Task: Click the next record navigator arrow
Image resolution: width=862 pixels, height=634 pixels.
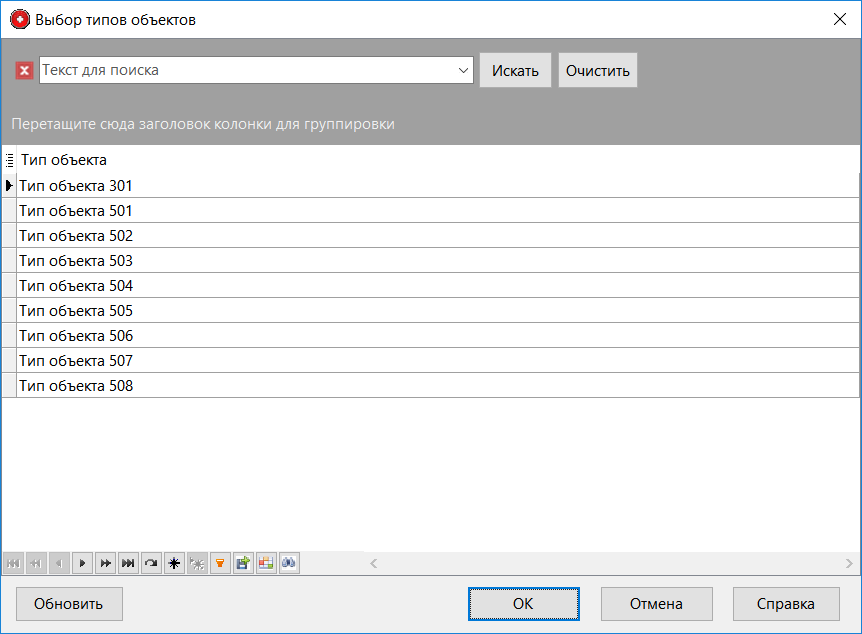Action: [82, 564]
